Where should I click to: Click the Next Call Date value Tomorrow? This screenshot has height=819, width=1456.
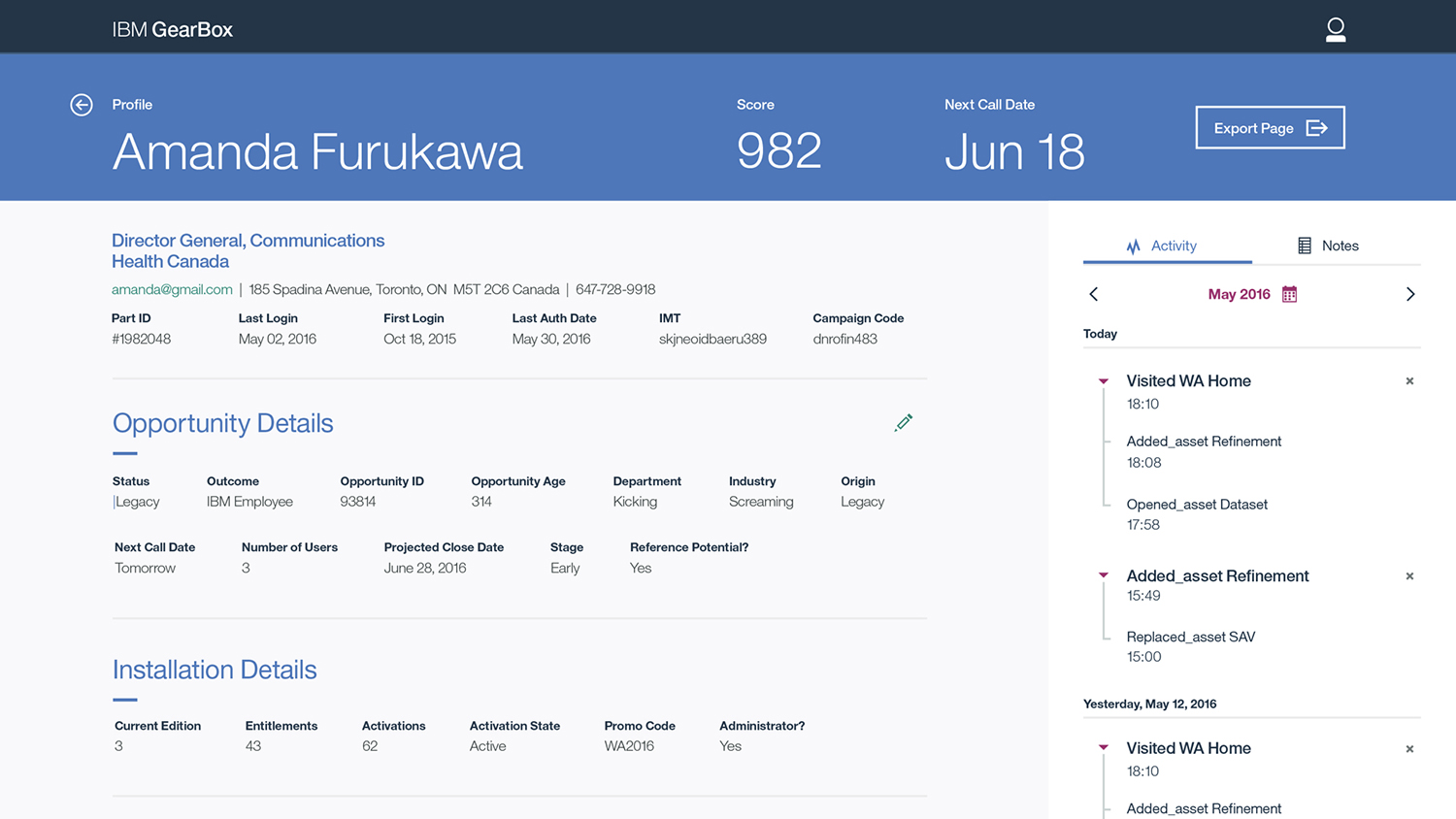tap(145, 568)
